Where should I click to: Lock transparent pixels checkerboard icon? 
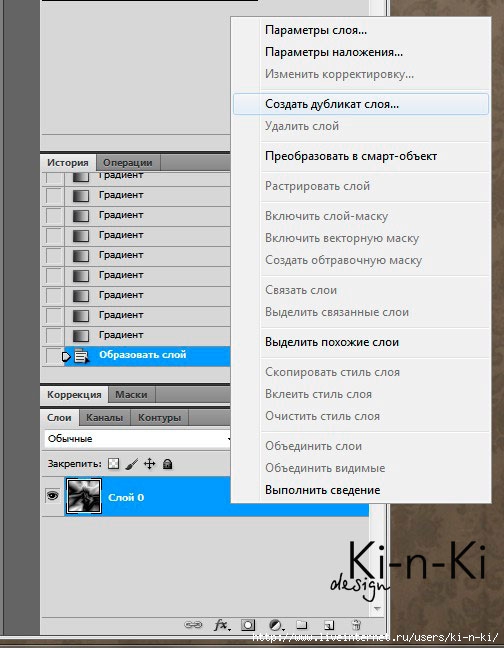pos(113,464)
